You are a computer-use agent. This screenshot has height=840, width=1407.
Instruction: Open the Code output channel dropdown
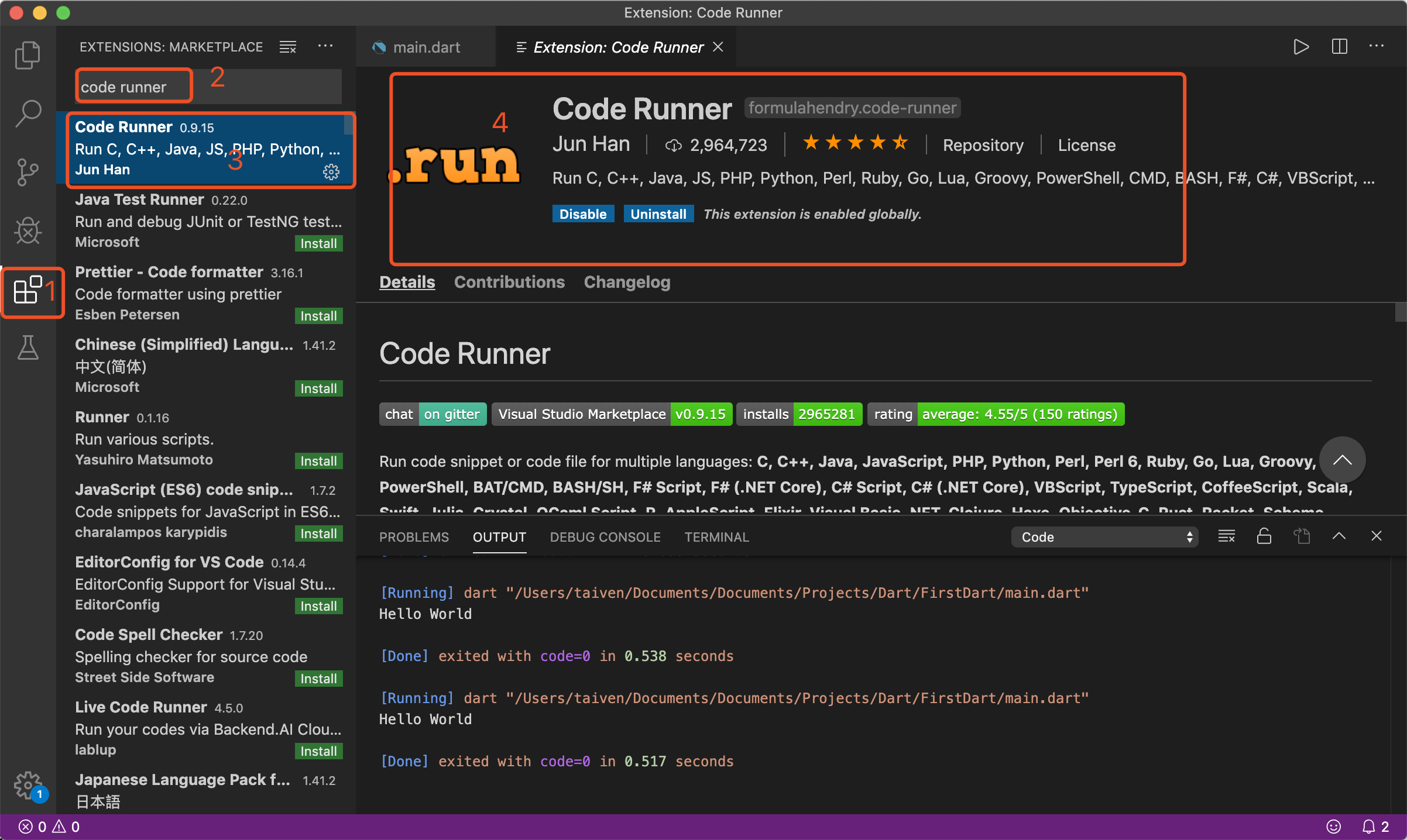pos(1104,537)
